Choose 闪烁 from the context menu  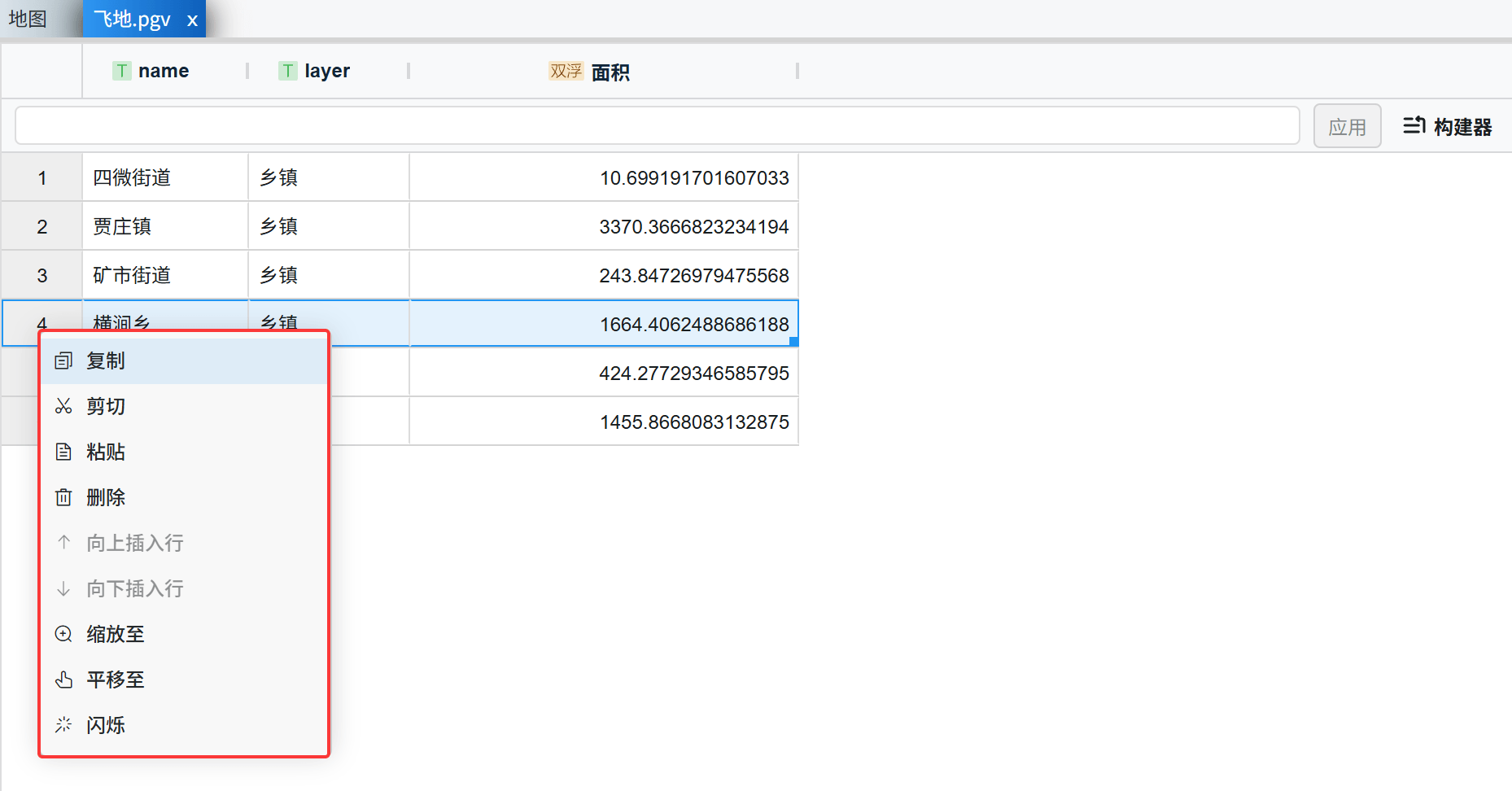click(106, 725)
